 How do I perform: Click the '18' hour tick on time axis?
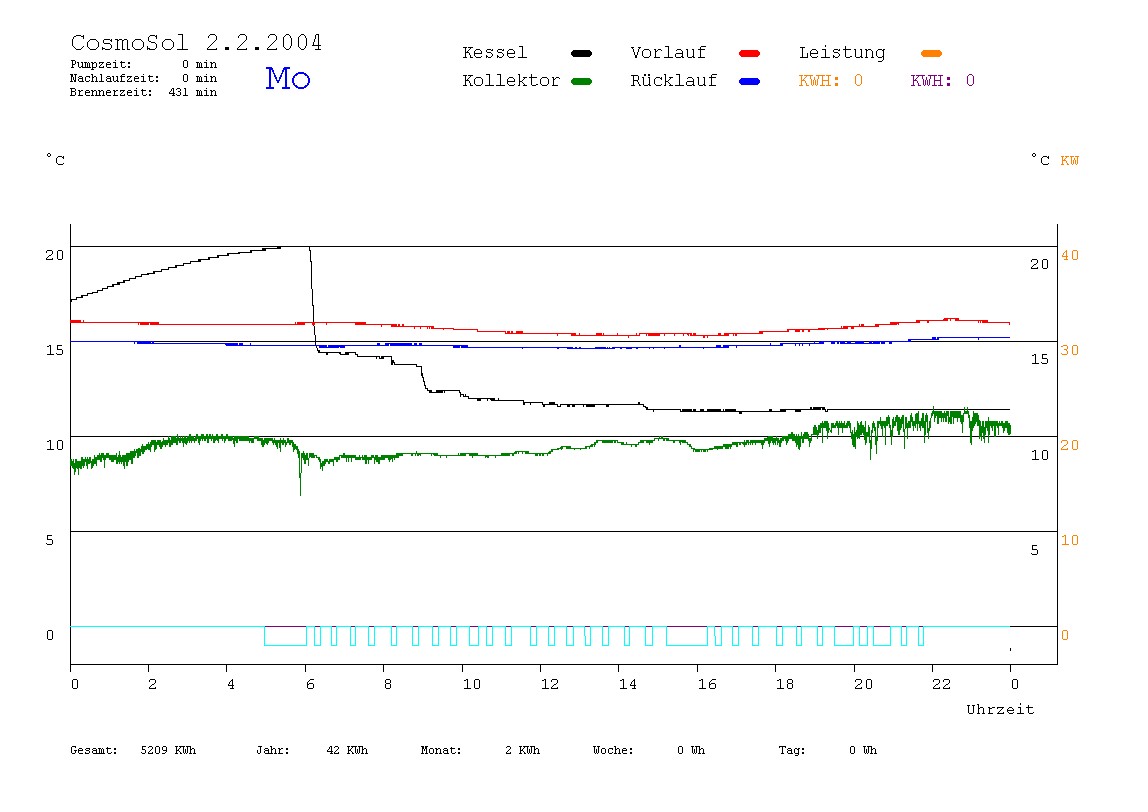785,685
